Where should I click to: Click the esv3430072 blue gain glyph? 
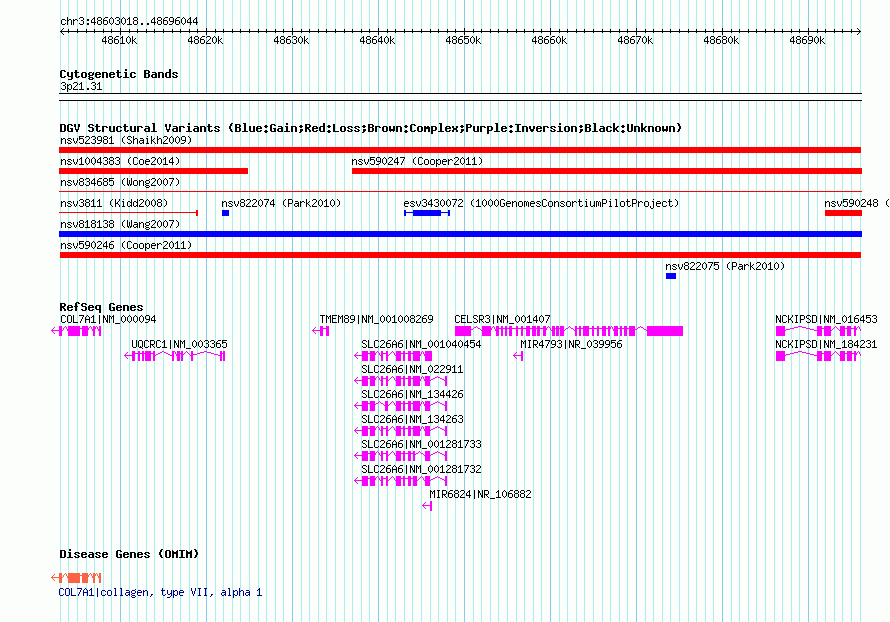[427, 213]
